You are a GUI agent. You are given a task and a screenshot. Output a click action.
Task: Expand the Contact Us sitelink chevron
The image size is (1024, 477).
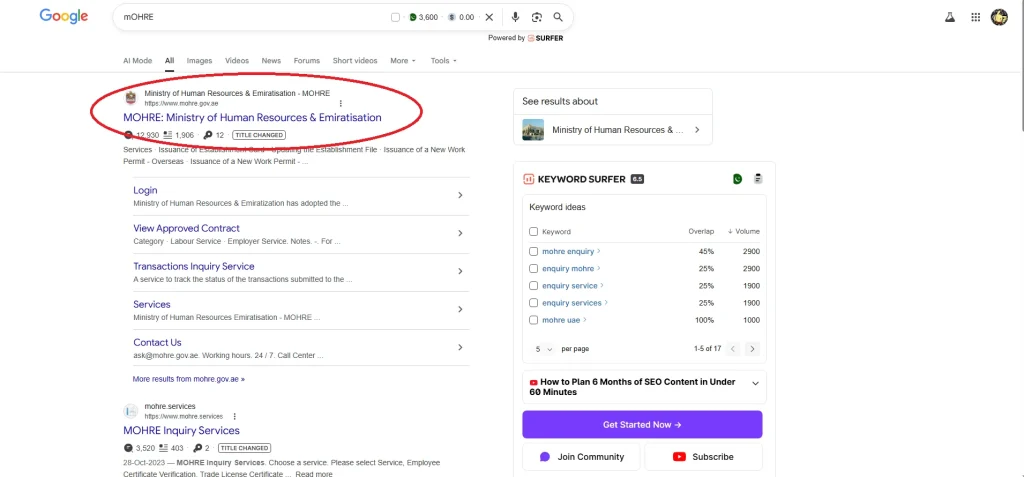click(460, 347)
